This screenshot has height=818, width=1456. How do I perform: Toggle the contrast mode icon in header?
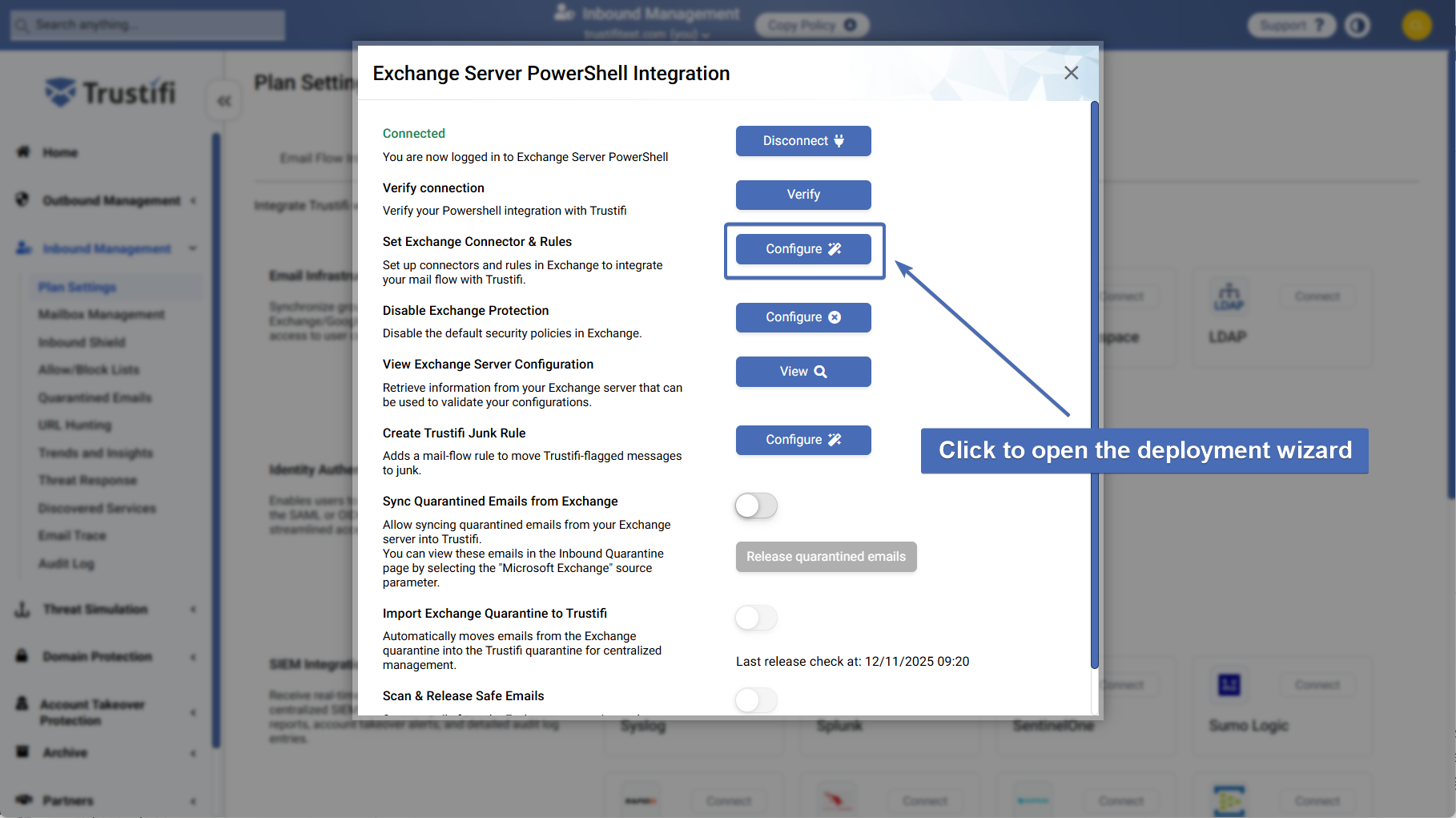pos(1357,26)
